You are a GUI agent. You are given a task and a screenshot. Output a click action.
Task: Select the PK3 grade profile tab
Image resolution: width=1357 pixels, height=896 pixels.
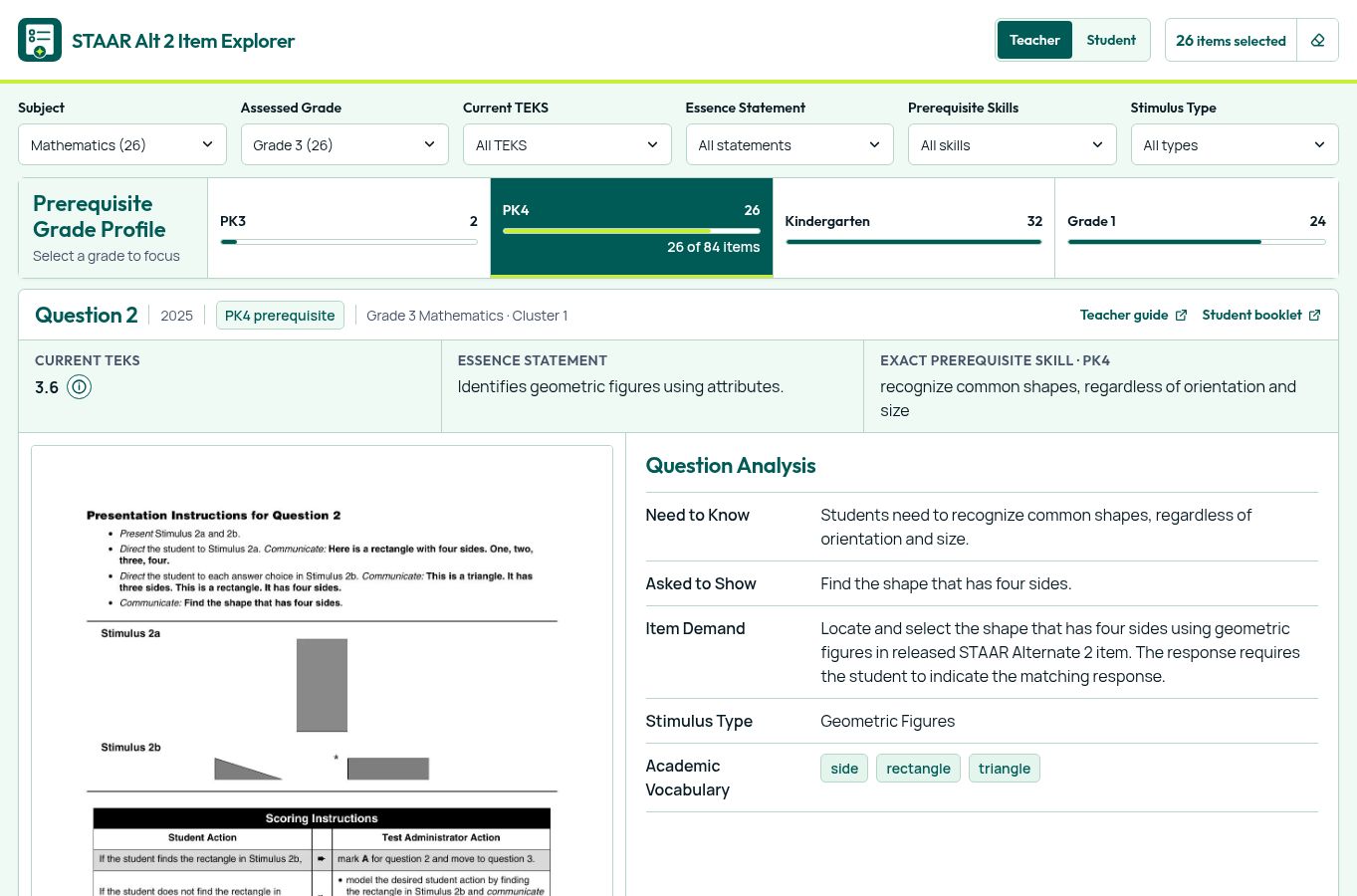tap(348, 228)
